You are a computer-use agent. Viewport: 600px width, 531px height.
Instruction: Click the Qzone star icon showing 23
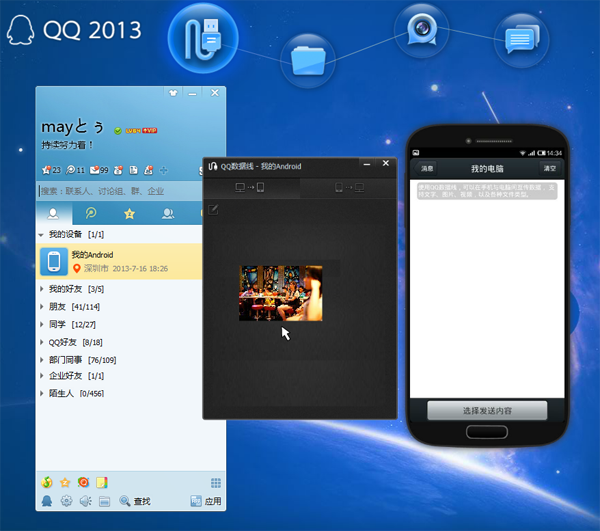(x=51, y=170)
